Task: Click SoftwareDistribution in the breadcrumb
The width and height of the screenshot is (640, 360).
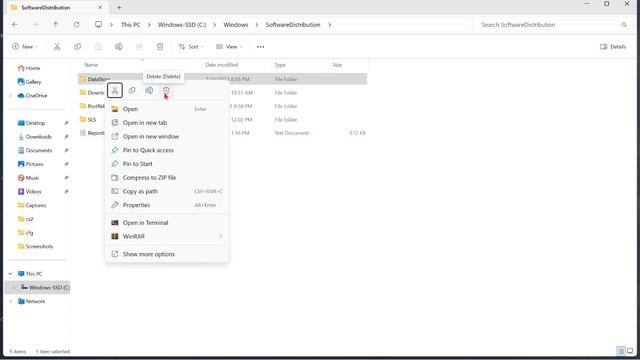Action: [293, 24]
